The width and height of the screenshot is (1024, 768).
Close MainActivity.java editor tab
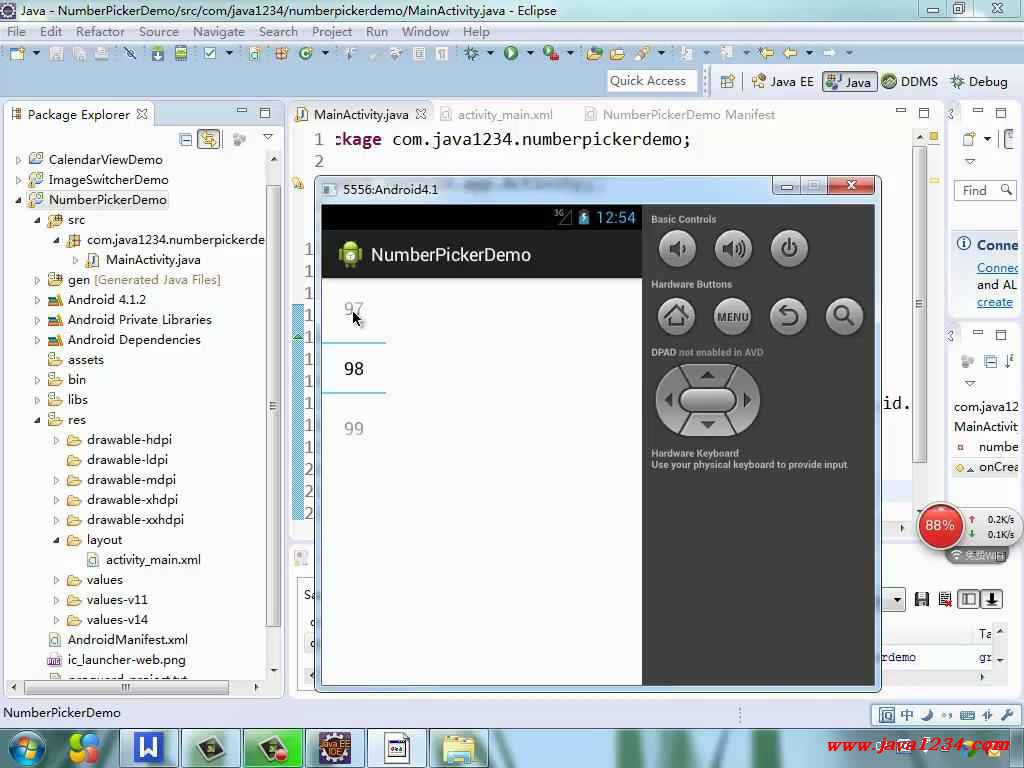tap(421, 114)
